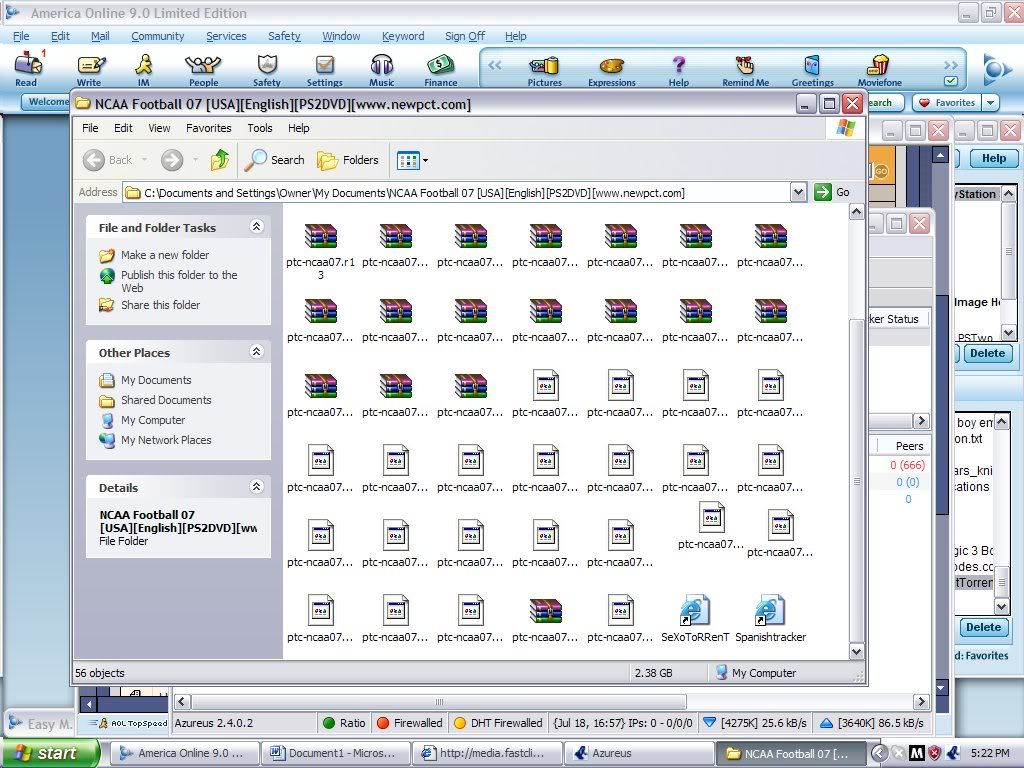Click Make a new folder link

[x=164, y=255]
